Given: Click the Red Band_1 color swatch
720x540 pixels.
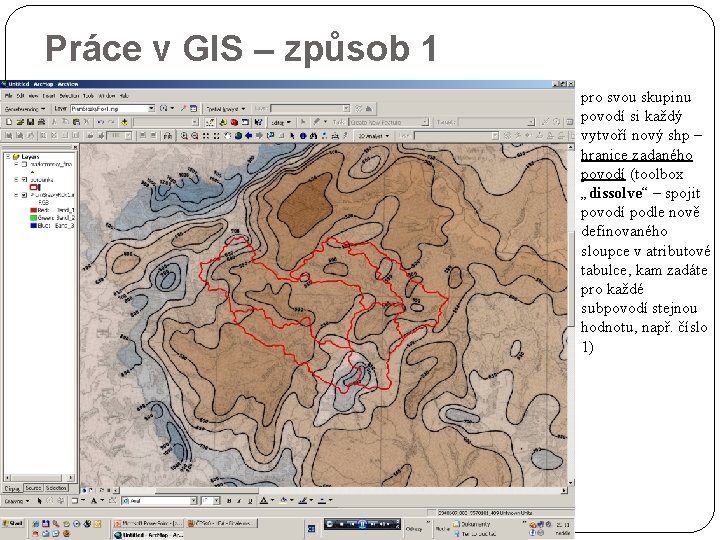Looking at the screenshot, I should pyautogui.click(x=33, y=210).
